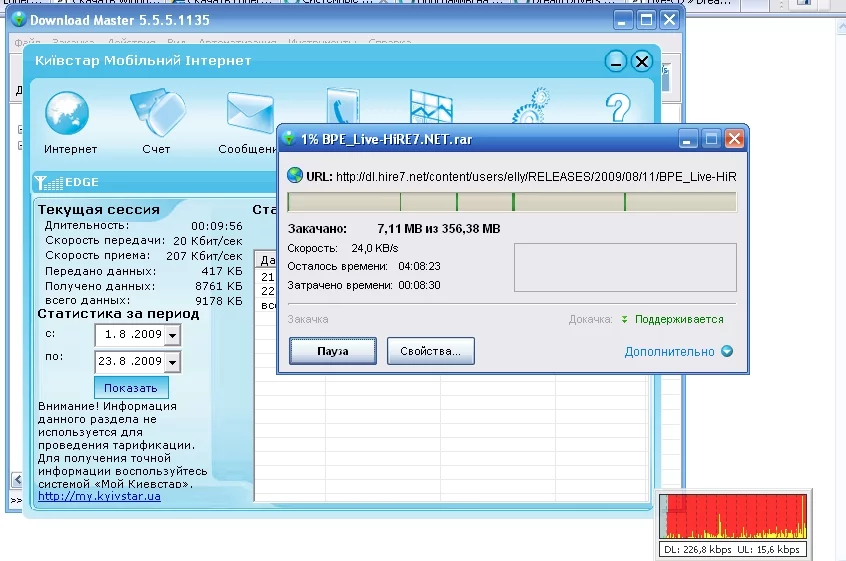Expand the Дополнительно details arrow

coord(727,352)
